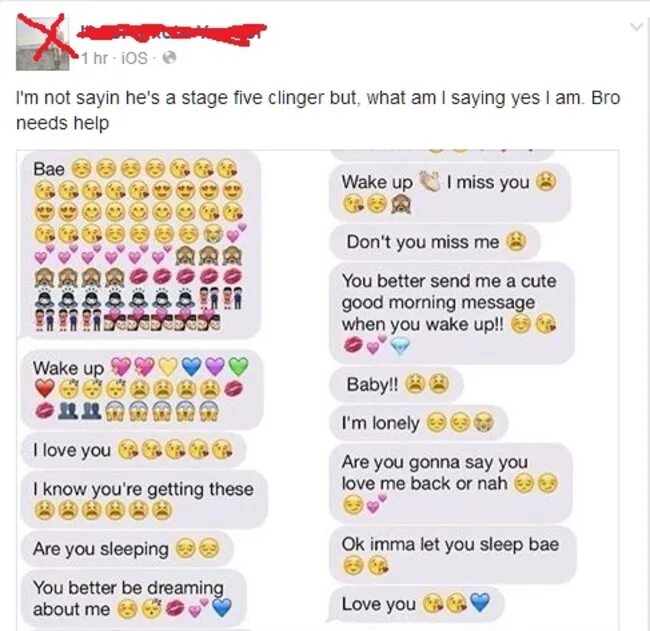Click the 'Ok imma let you sleep bae' bubble
650x631 pixels.
point(453,554)
